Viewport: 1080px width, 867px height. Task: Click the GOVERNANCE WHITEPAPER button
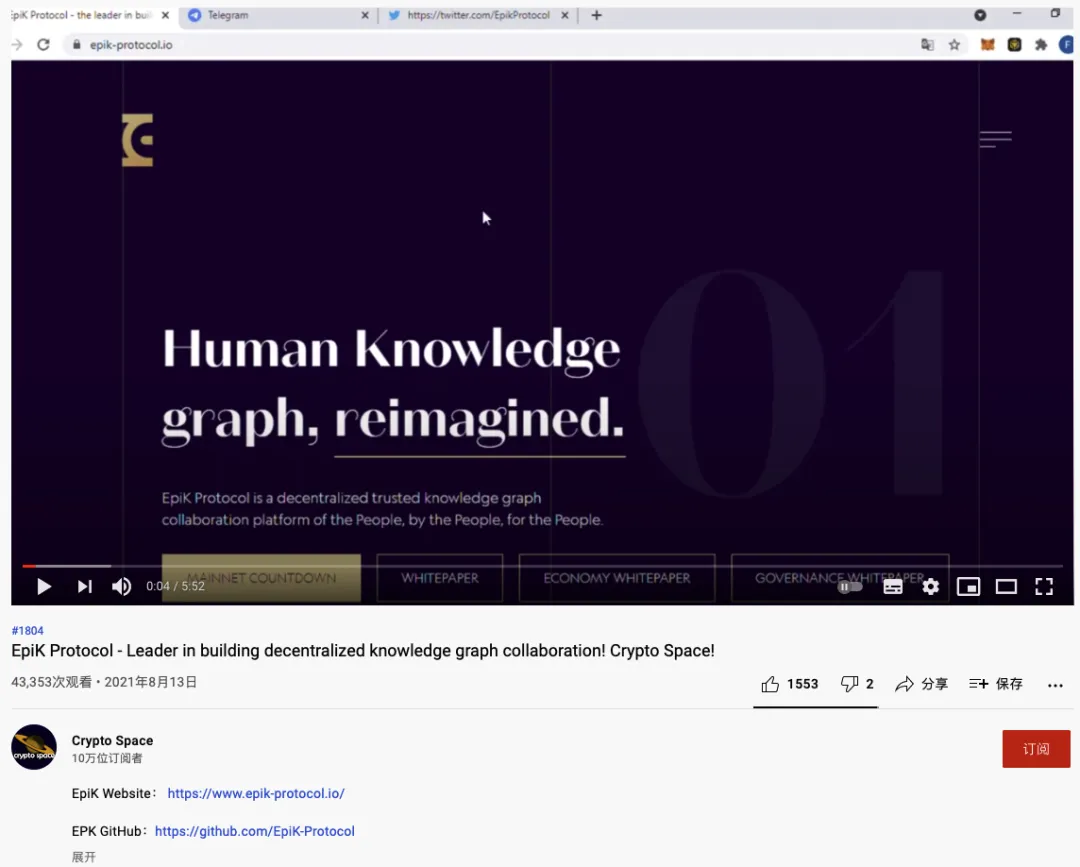tap(840, 578)
